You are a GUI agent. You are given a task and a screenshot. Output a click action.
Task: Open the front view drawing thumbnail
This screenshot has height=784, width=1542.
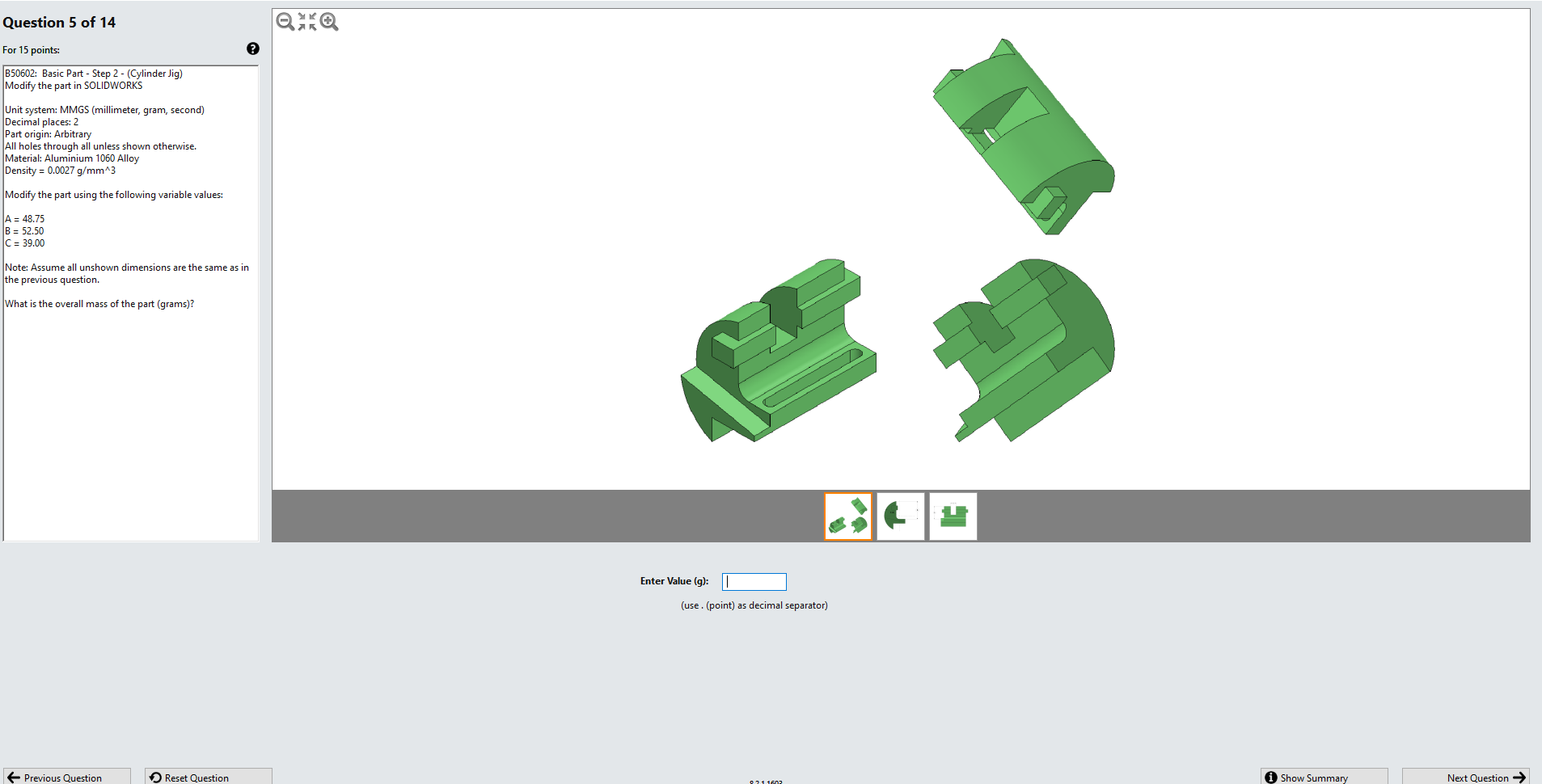[x=952, y=516]
